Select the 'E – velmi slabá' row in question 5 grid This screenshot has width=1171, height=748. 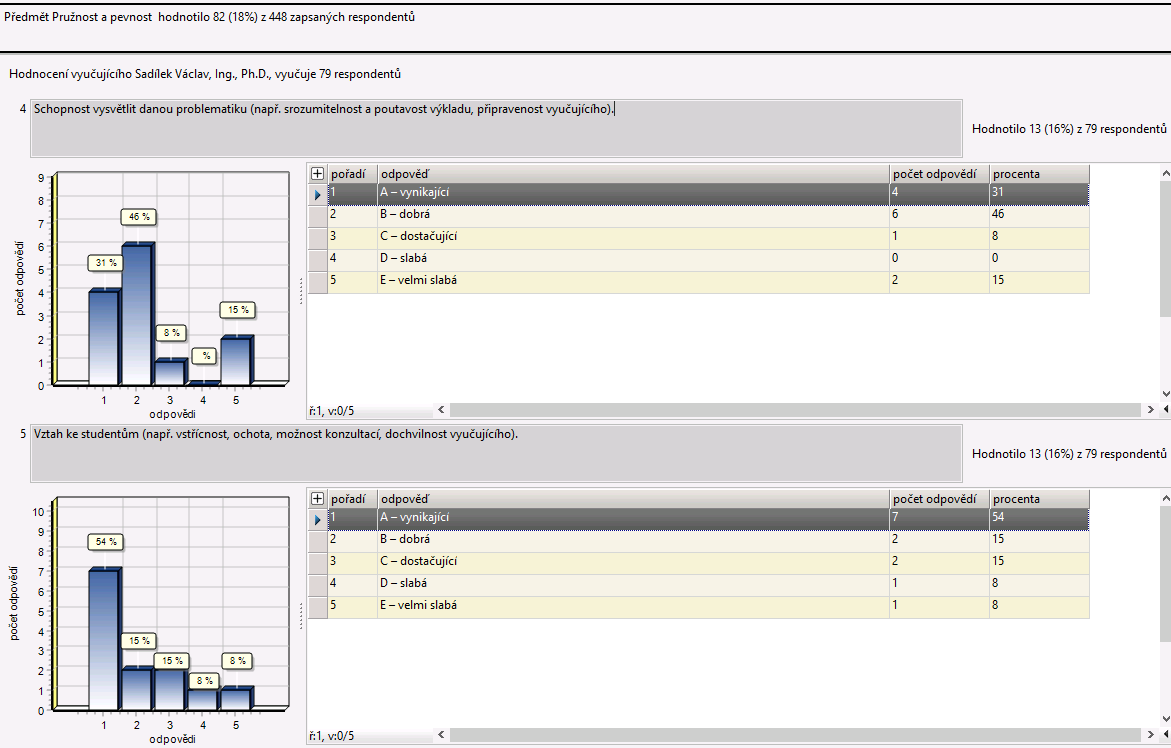point(632,605)
